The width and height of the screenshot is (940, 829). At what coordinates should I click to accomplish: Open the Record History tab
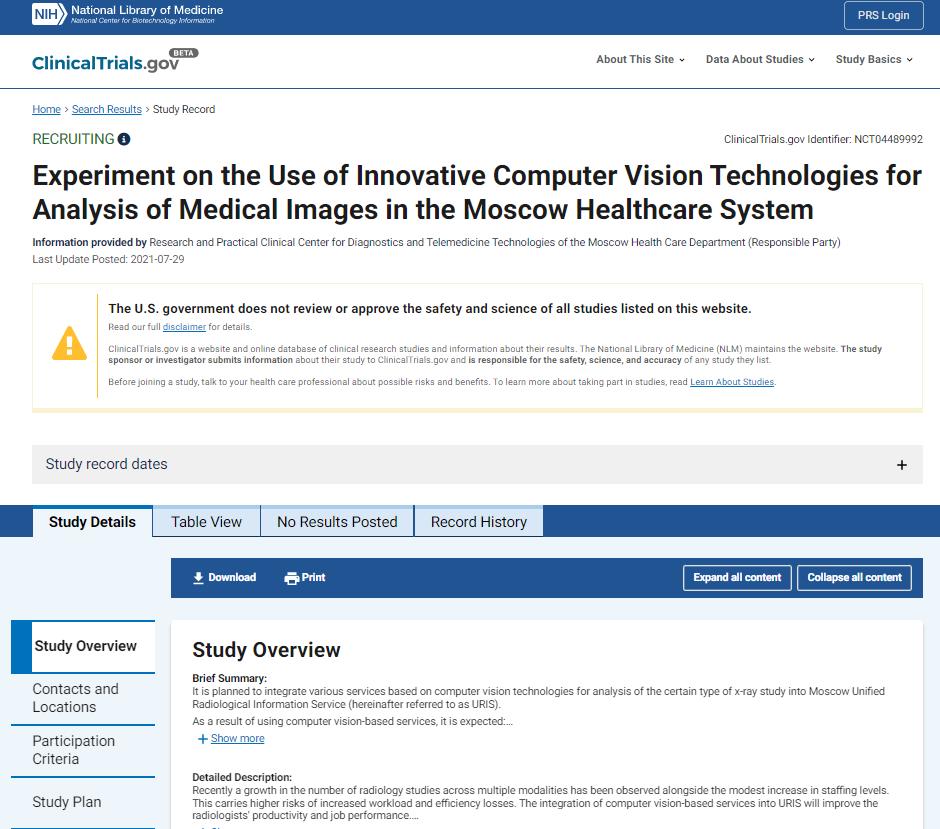point(478,521)
